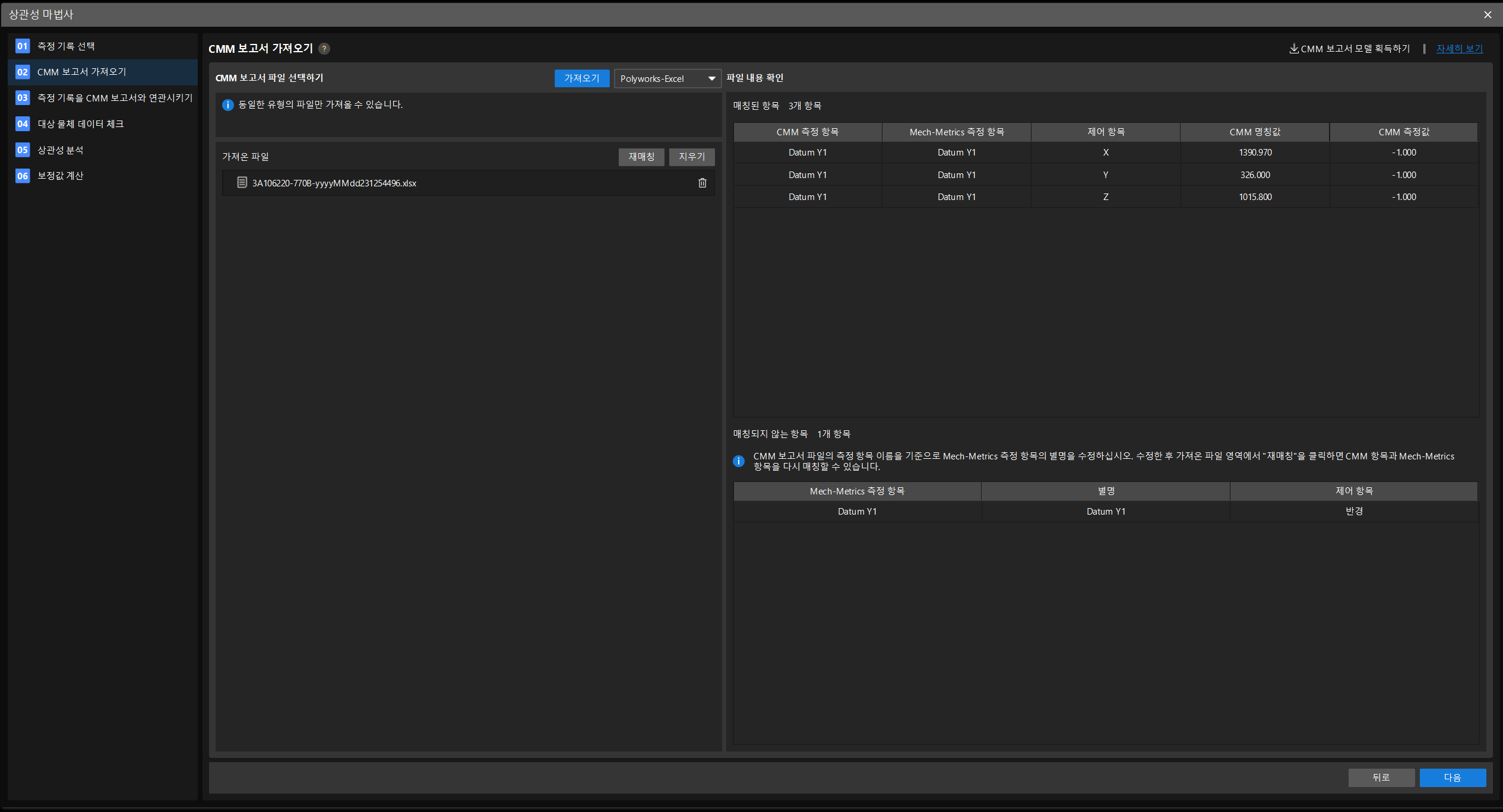Click the 매칭된 항목 3개 항목 label
Screen dimensions: 1503x812
point(777,106)
